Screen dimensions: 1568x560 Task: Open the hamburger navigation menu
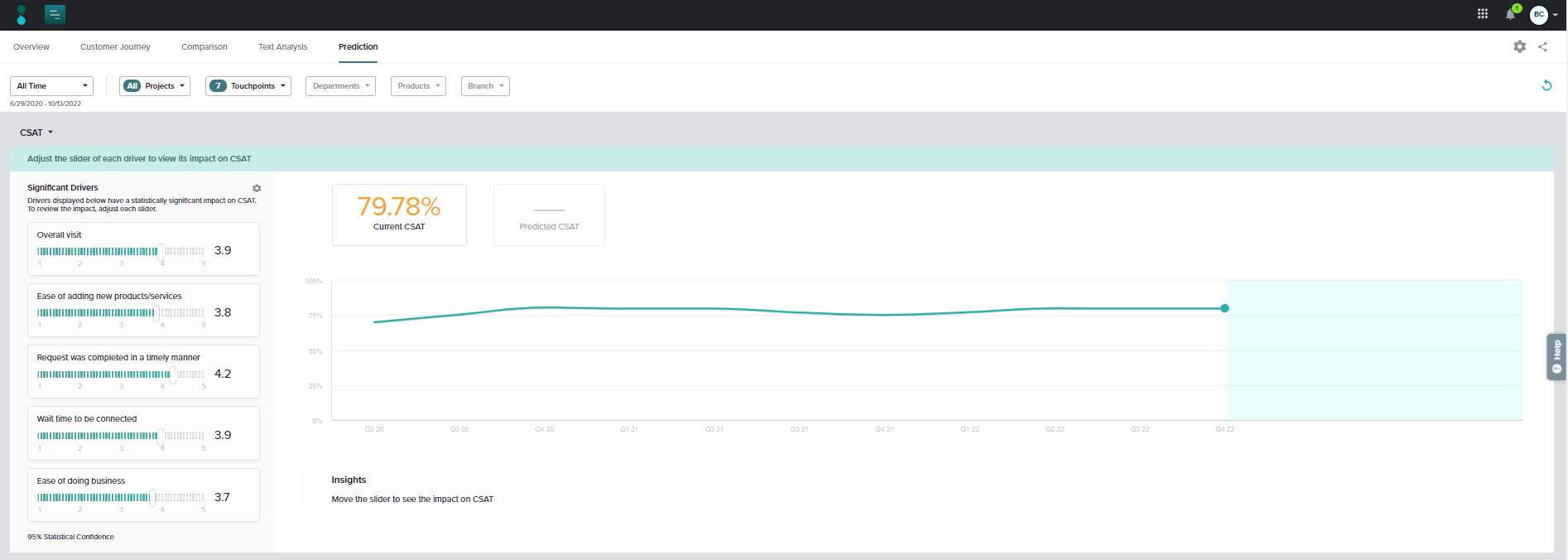(55, 14)
